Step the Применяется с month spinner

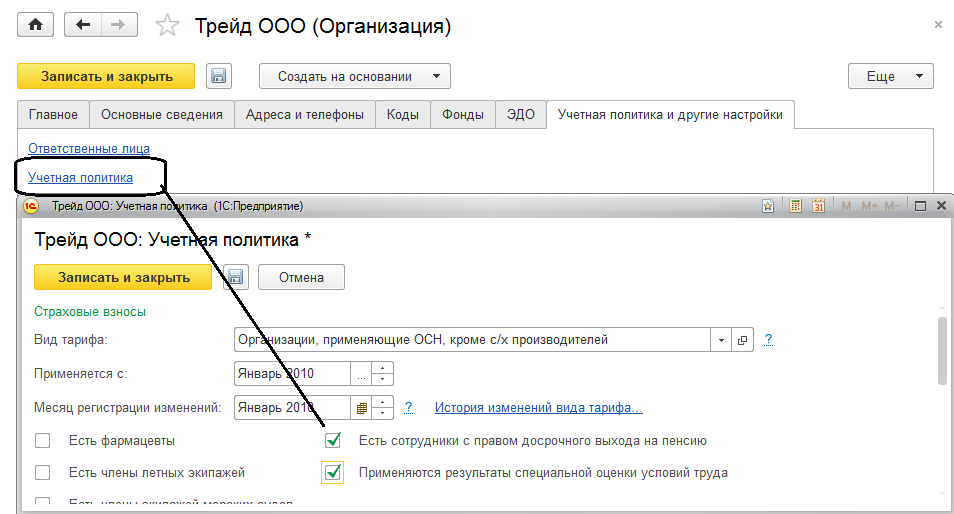pyautogui.click(x=383, y=374)
